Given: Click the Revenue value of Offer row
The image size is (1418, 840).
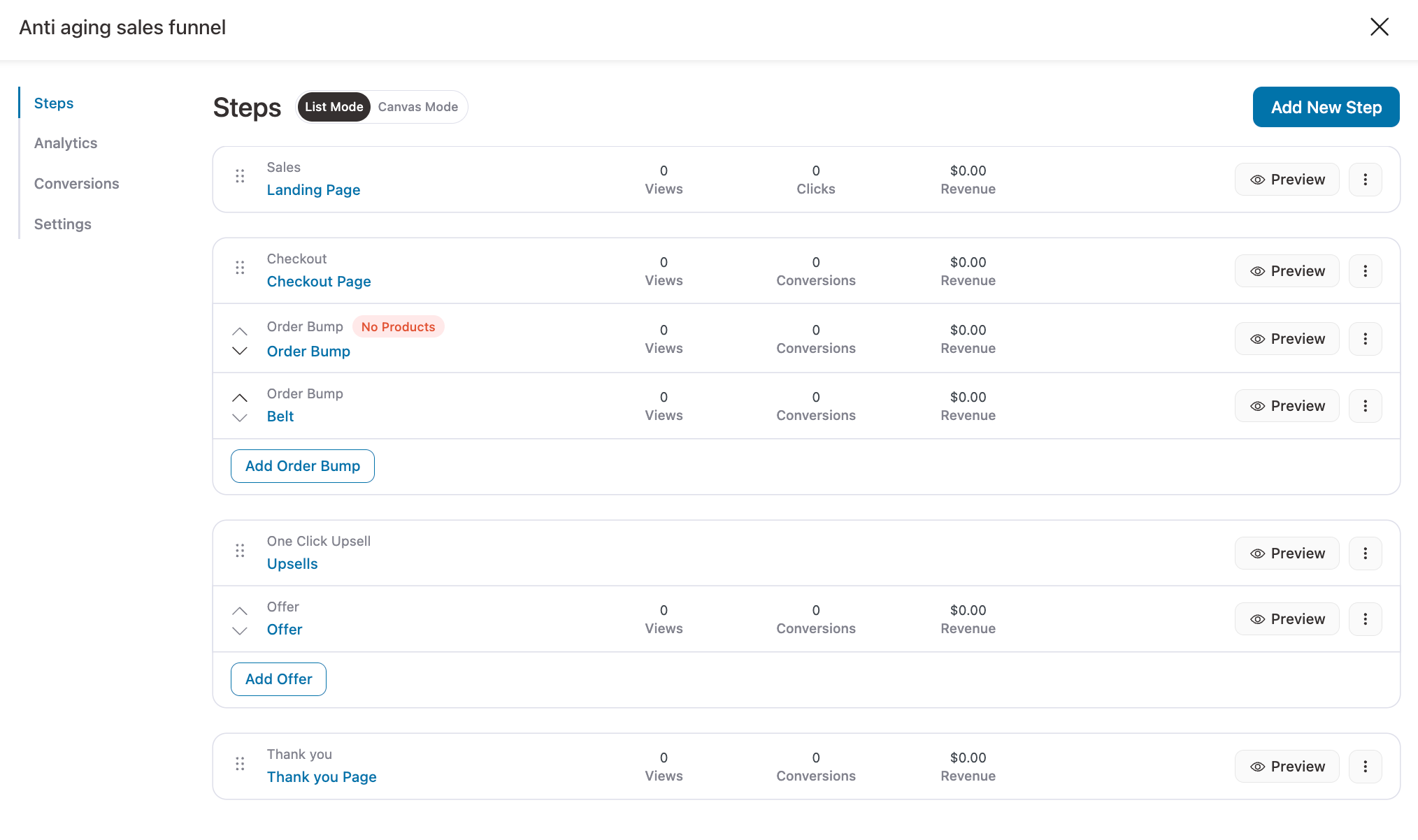Looking at the screenshot, I should pos(968,610).
